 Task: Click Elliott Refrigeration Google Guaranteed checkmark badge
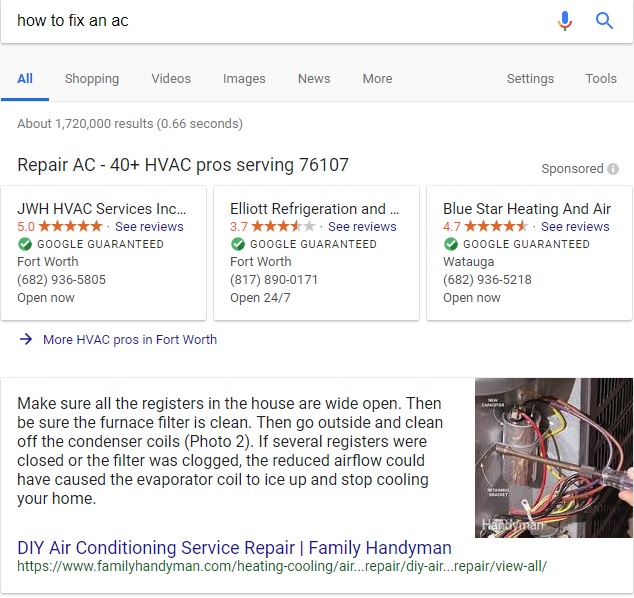238,244
